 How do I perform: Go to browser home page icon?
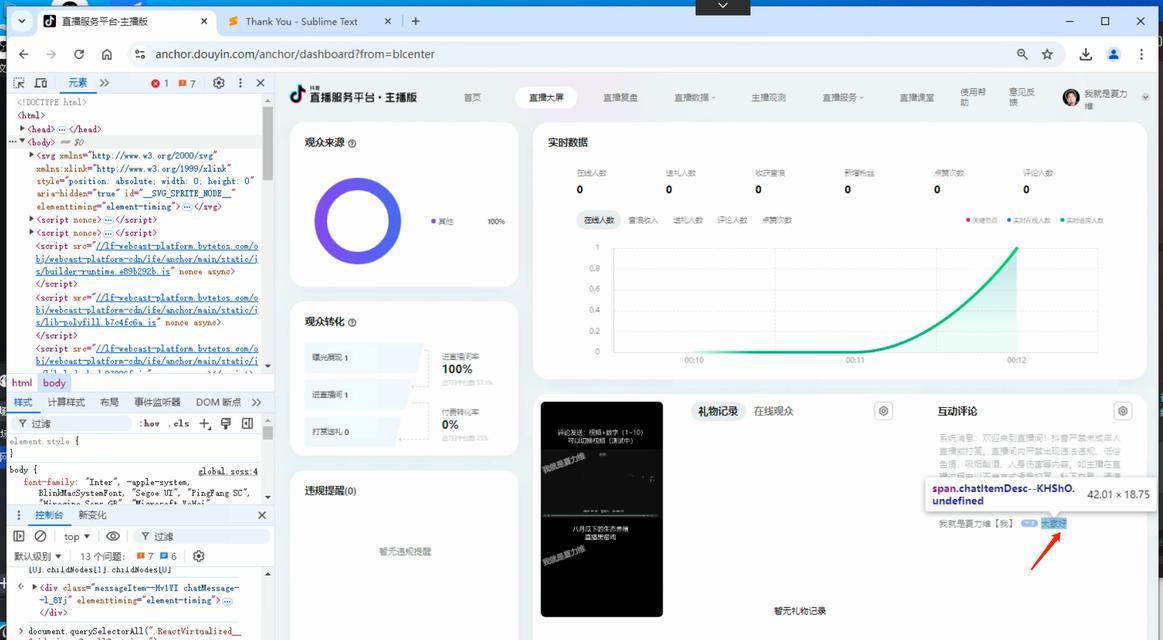[x=107, y=54]
